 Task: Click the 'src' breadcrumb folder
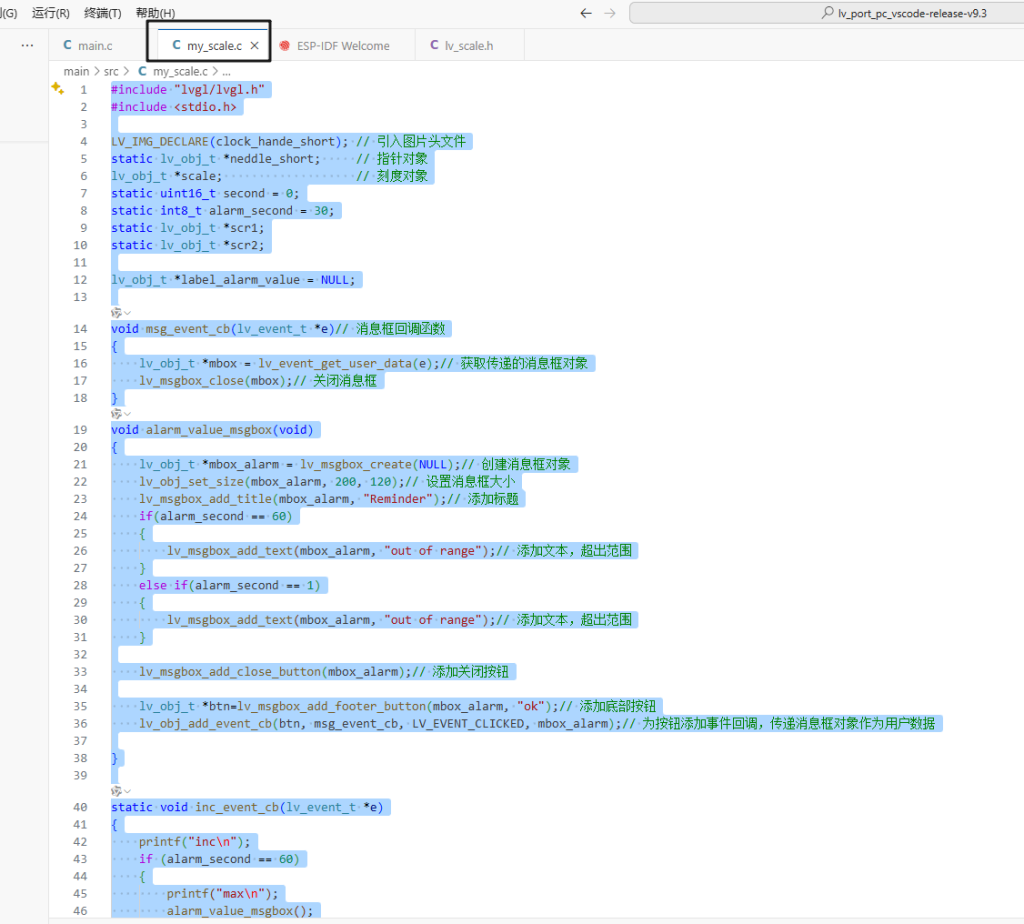point(111,72)
